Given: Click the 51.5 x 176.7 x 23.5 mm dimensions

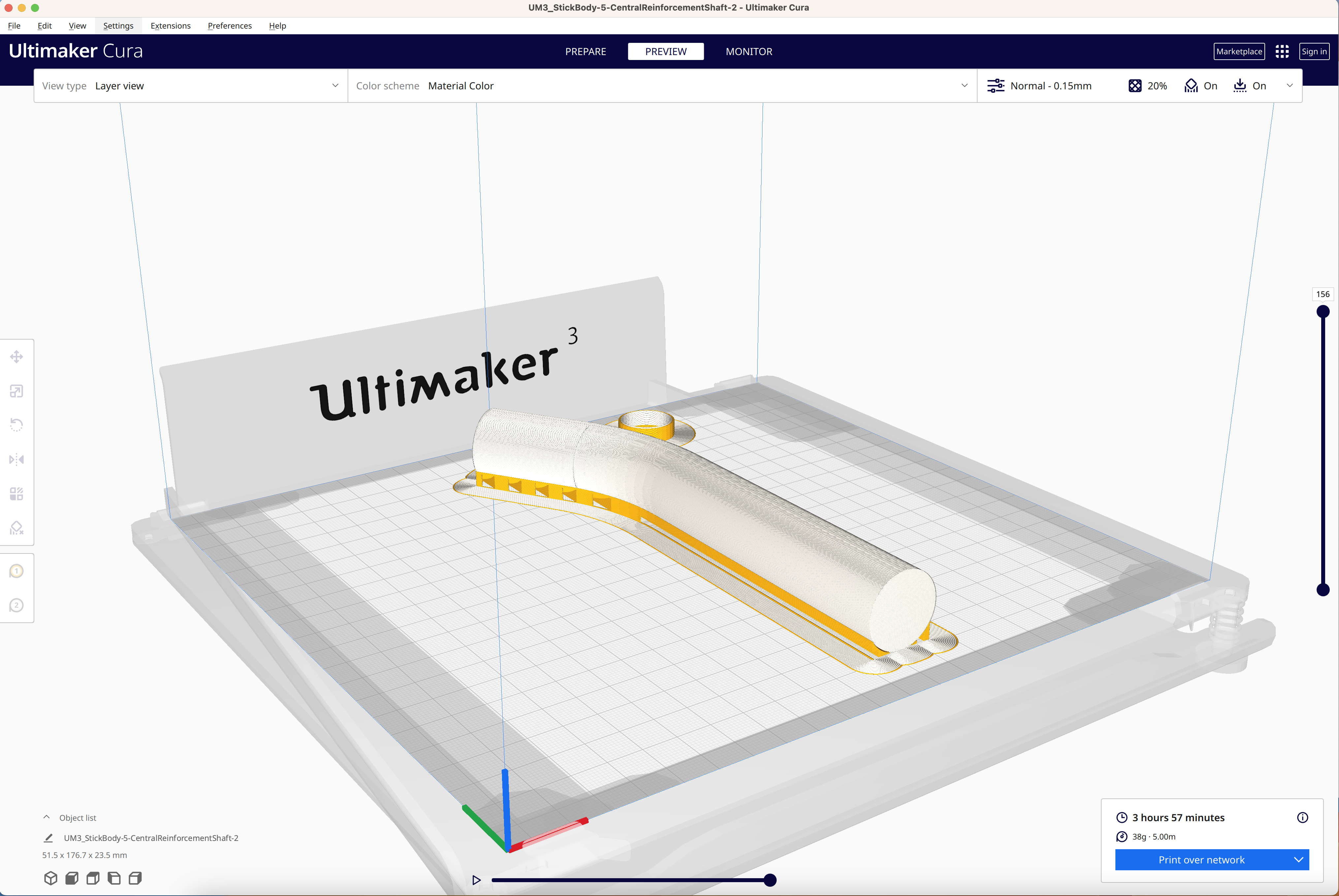Looking at the screenshot, I should [x=85, y=855].
